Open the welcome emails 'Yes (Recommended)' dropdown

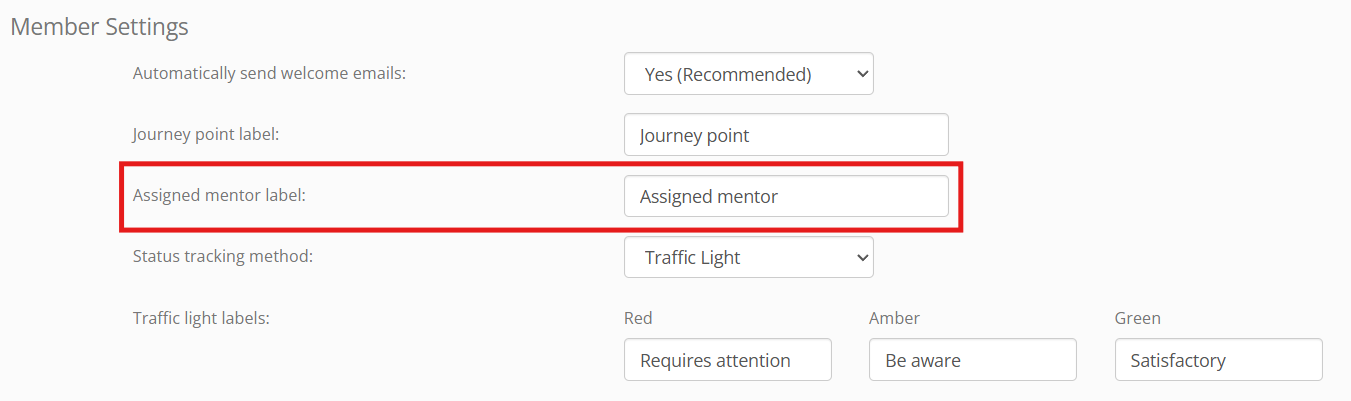click(x=740, y=74)
